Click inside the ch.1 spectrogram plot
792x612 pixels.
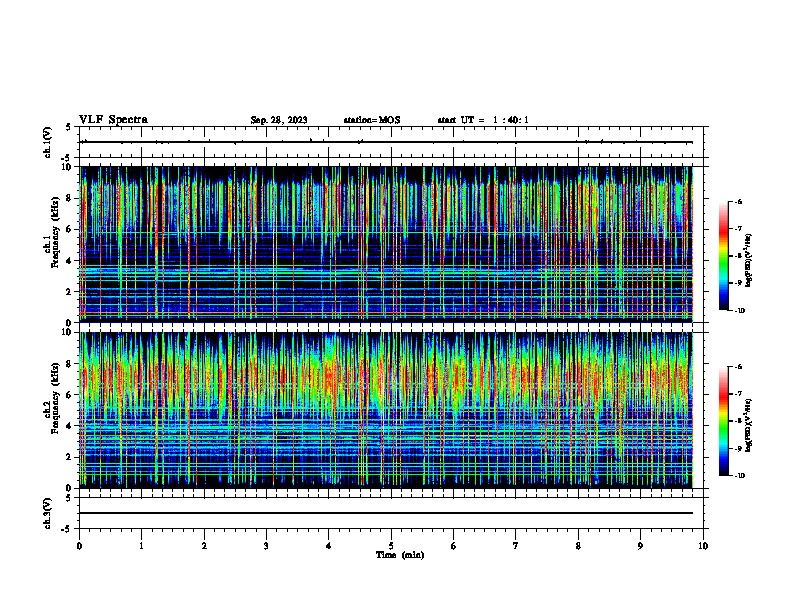click(x=386, y=244)
